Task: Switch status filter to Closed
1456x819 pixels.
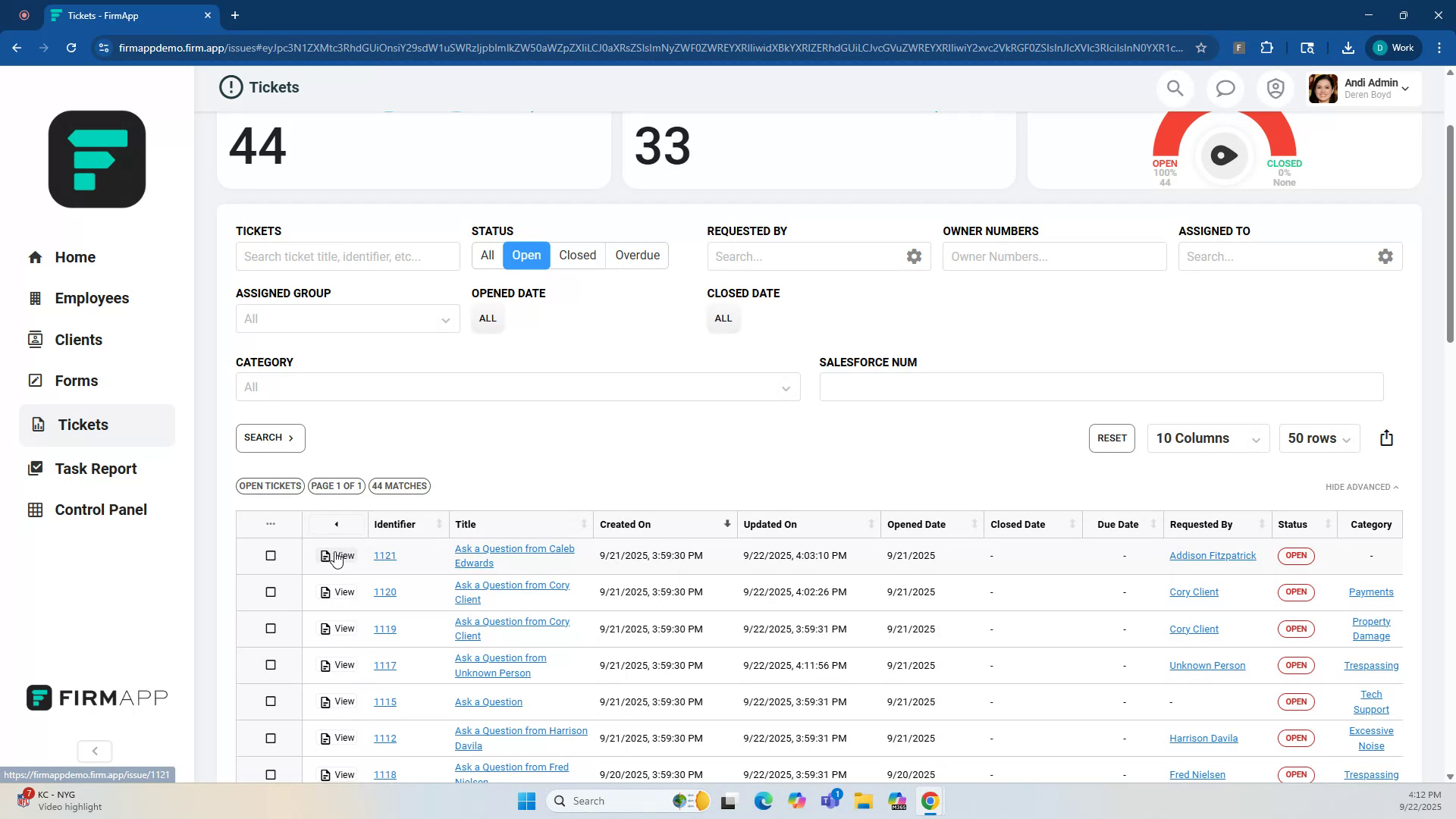Action: coord(577,255)
